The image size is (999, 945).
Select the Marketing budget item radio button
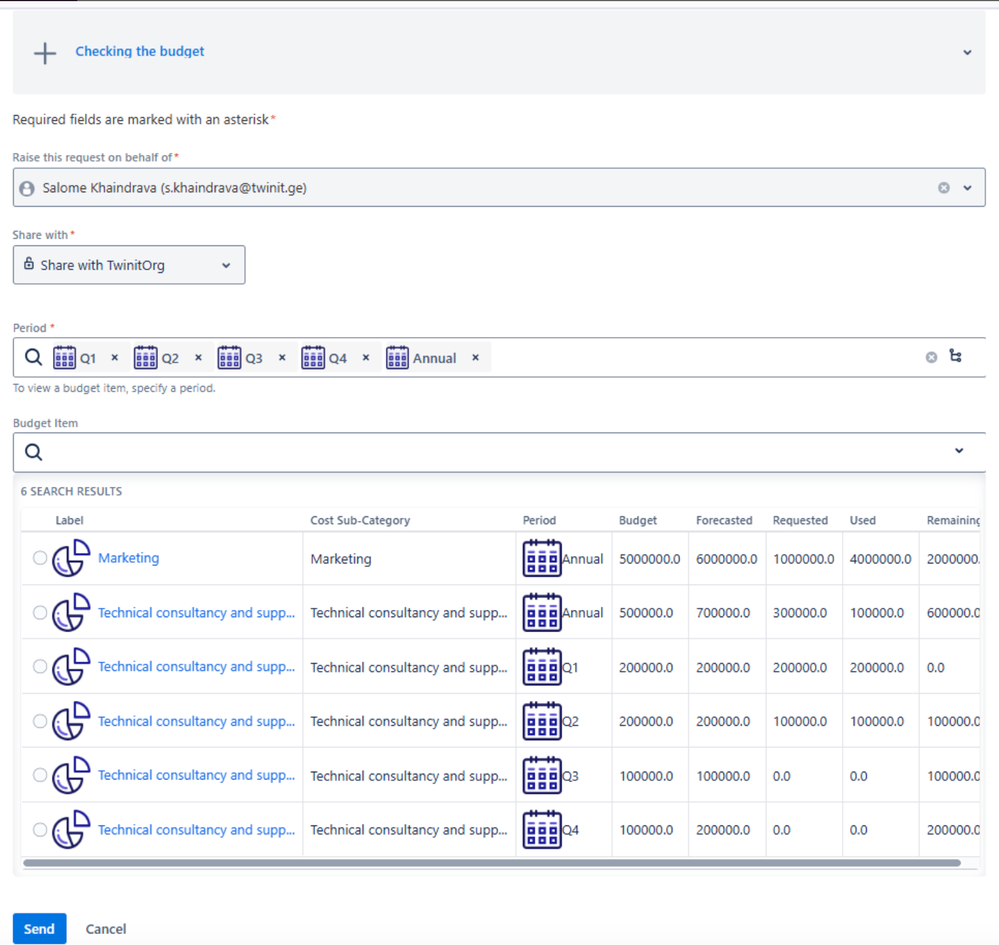40,558
